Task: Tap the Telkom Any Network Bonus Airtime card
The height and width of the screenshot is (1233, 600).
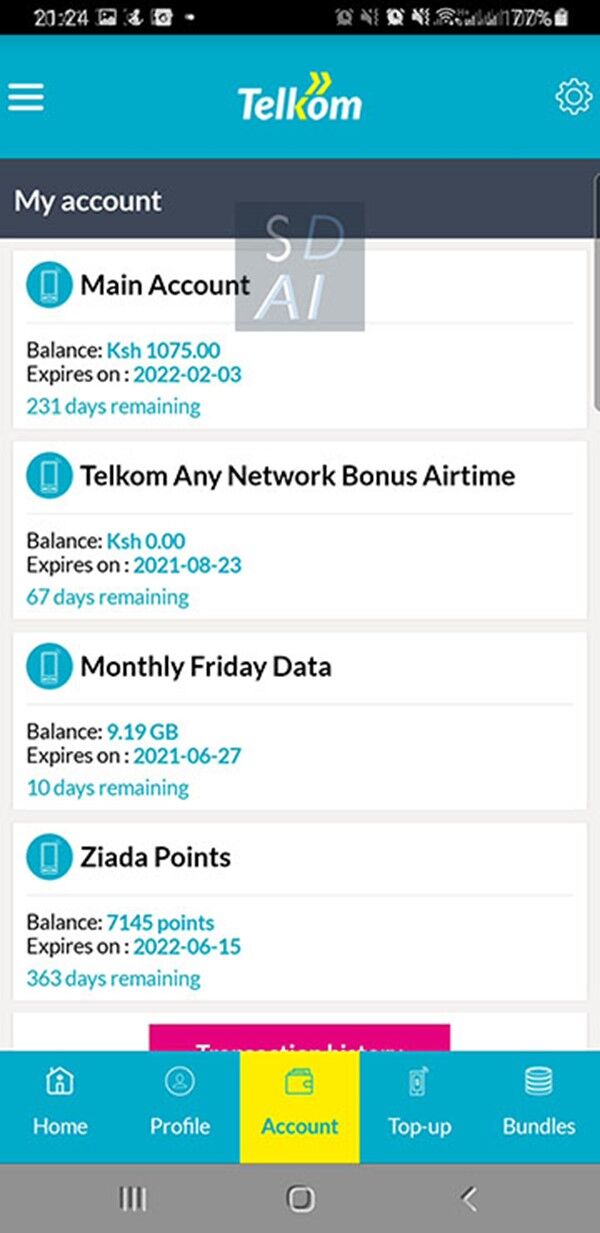Action: pos(300,525)
